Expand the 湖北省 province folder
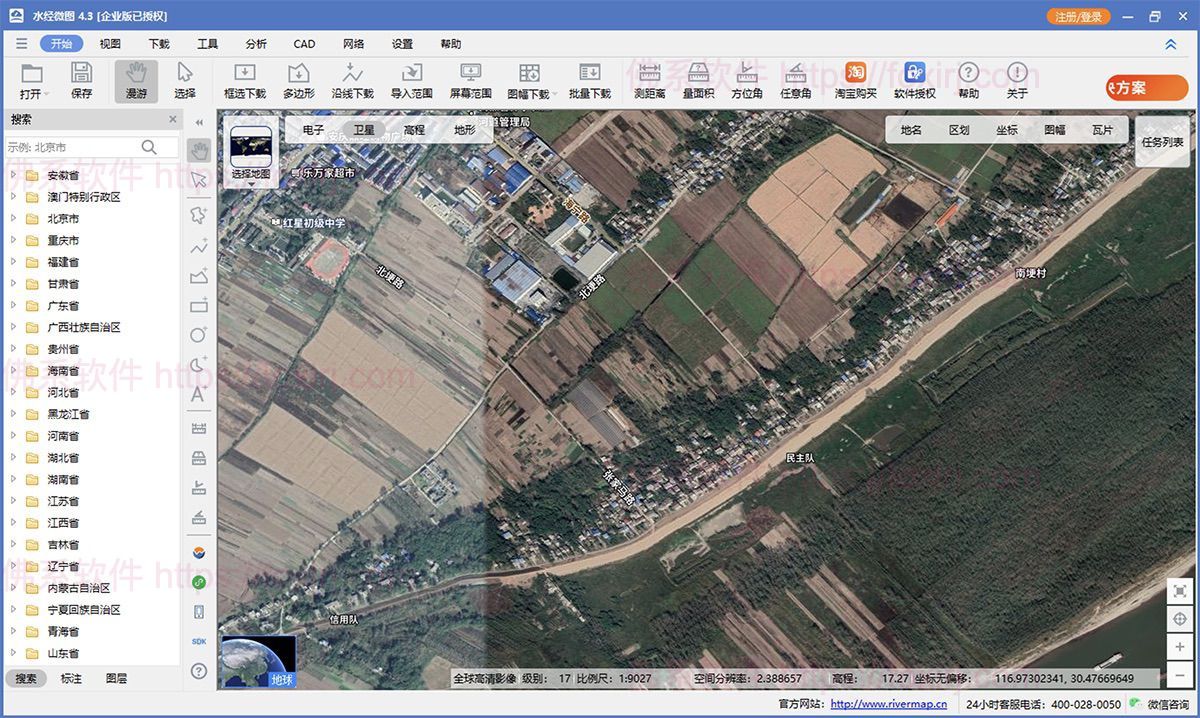 [x=14, y=458]
